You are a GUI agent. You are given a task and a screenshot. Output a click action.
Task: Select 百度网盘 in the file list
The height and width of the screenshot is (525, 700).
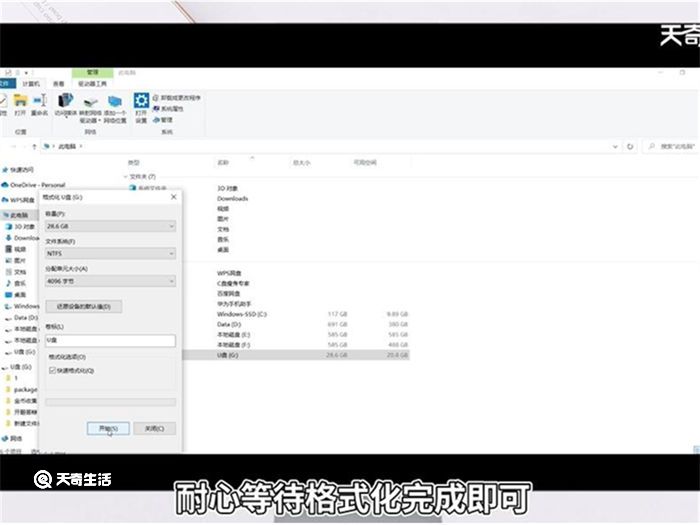click(229, 294)
